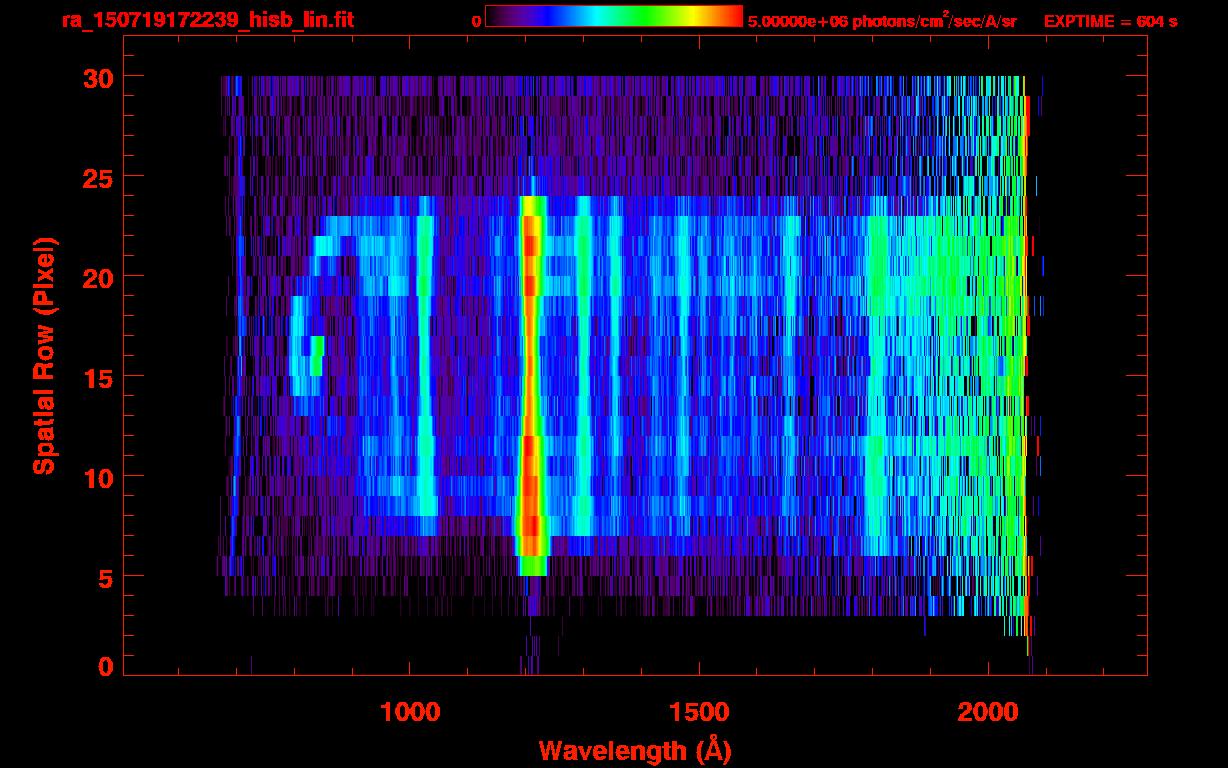Click the green blob near 850 Å at row 16
The height and width of the screenshot is (768, 1228).
(x=316, y=355)
